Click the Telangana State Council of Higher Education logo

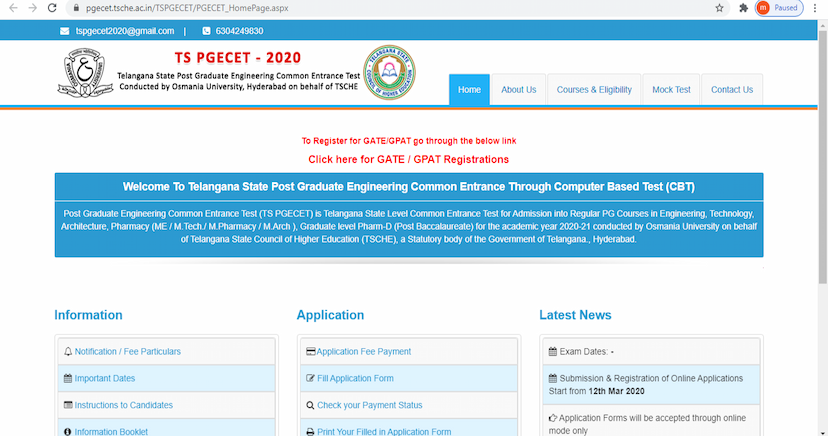click(x=389, y=72)
